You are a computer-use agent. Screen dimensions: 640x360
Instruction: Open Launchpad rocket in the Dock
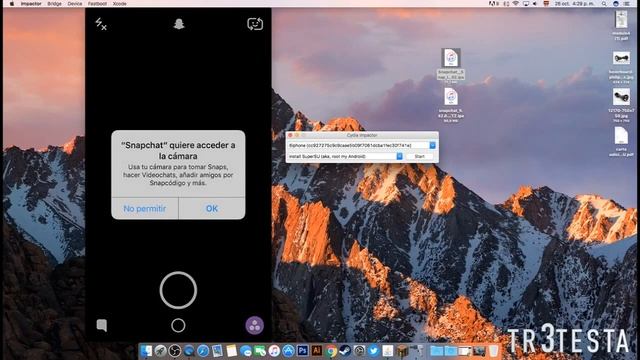coord(160,351)
